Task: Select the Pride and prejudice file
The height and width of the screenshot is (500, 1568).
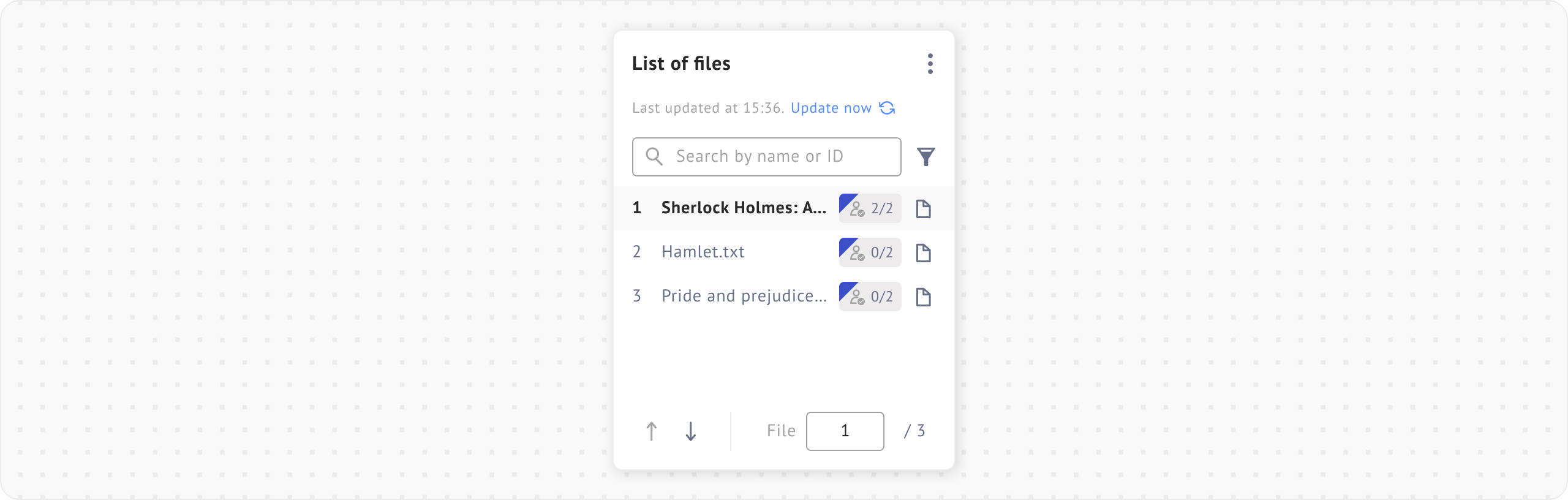Action: click(743, 297)
